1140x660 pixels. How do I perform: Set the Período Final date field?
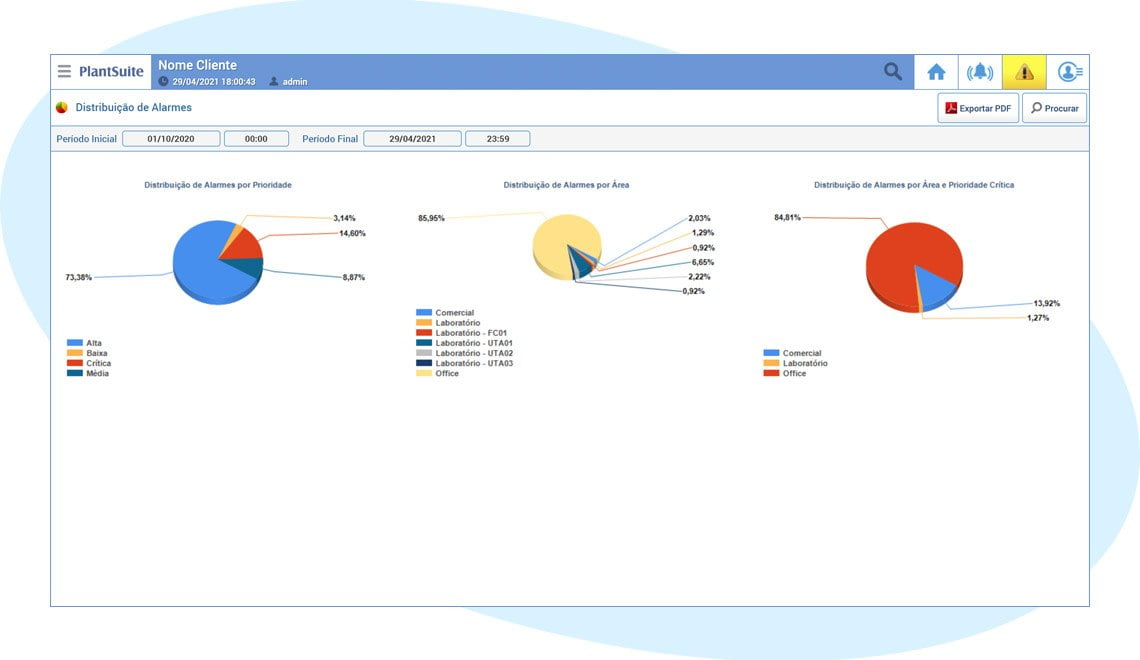click(x=412, y=139)
